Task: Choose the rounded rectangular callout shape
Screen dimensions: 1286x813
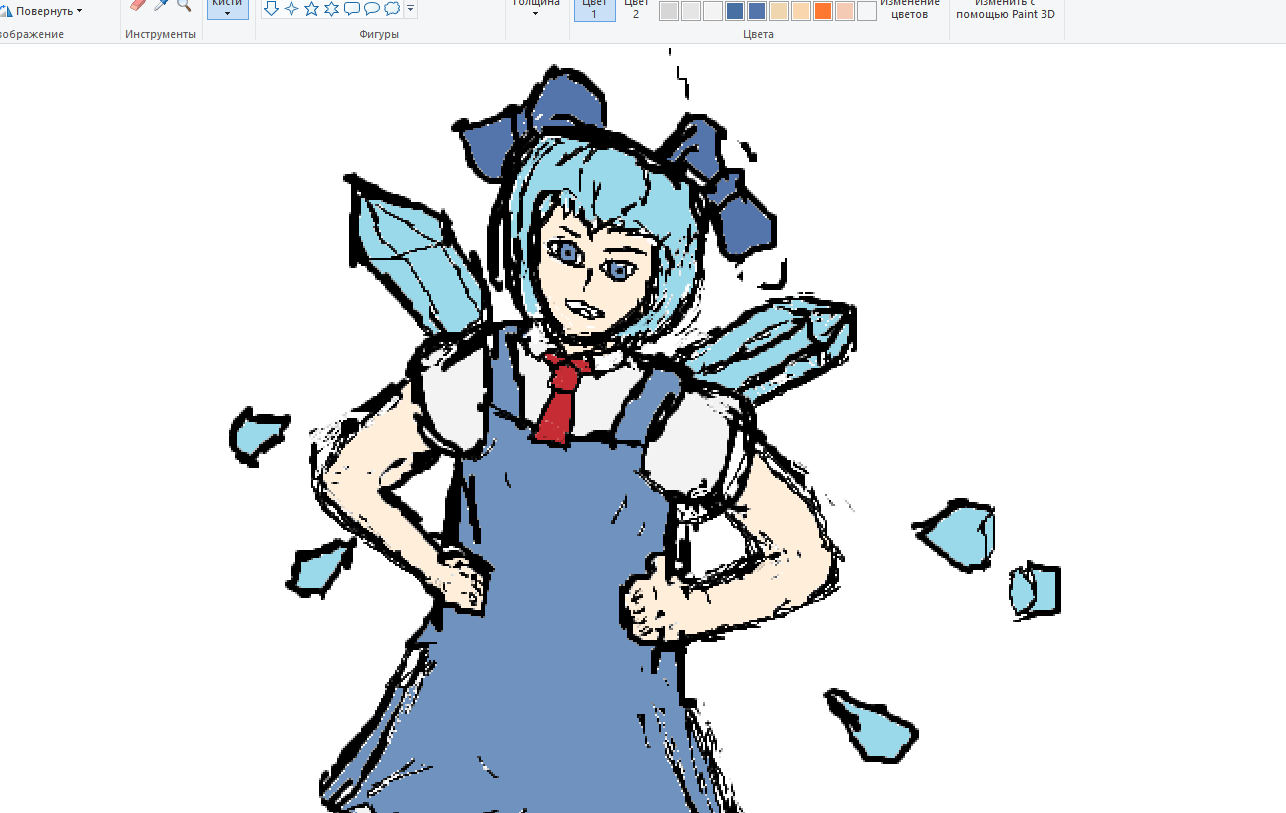Action: click(x=351, y=8)
